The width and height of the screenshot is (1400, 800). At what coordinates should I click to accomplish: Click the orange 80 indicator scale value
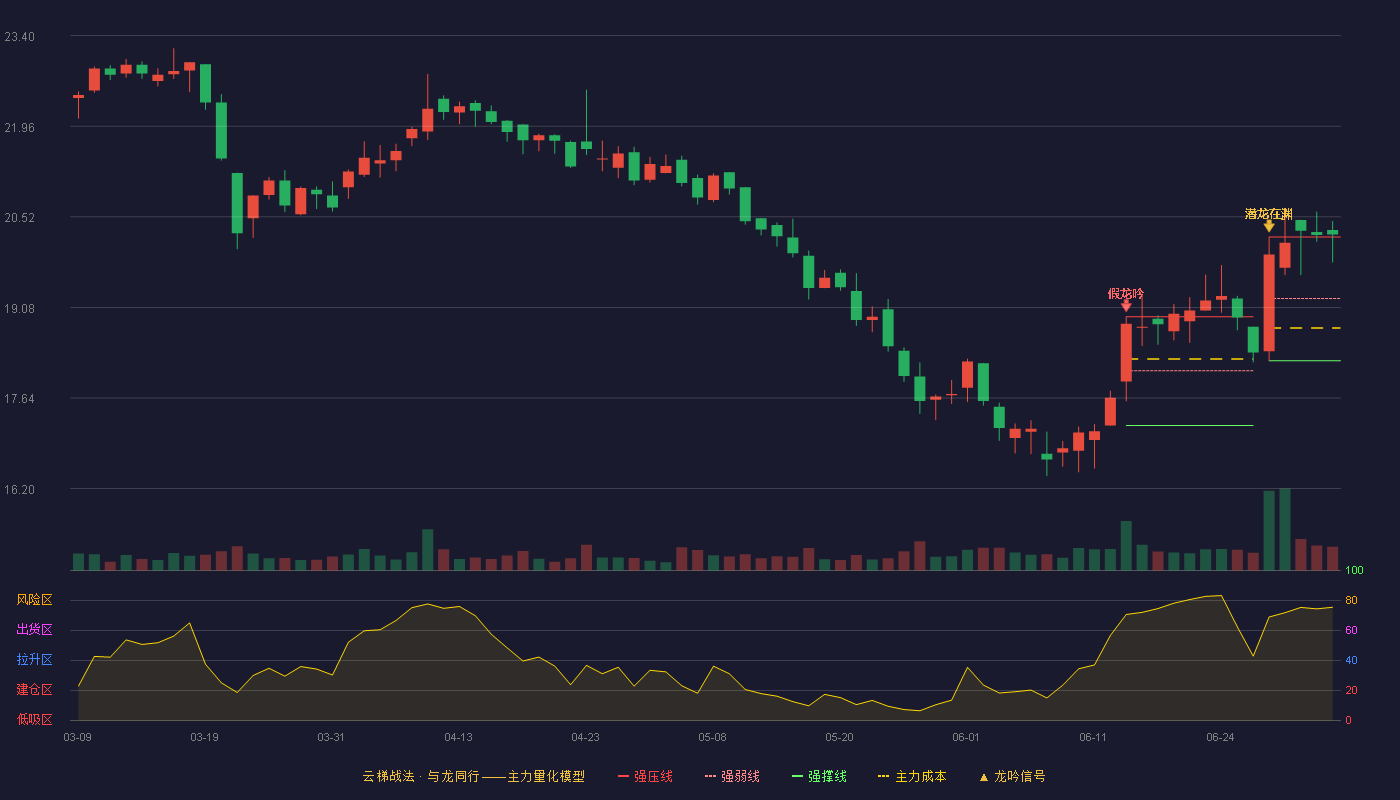[x=1351, y=600]
